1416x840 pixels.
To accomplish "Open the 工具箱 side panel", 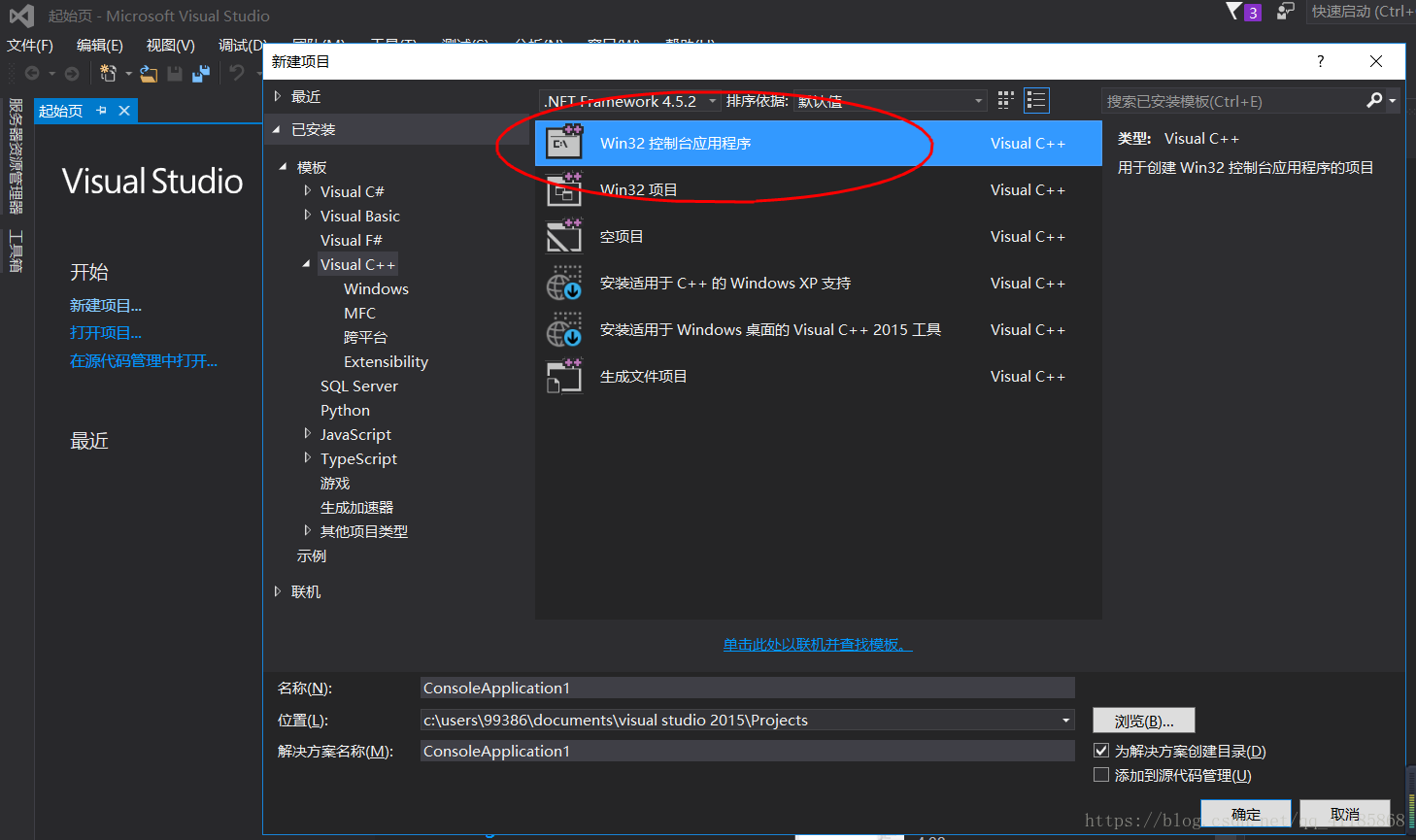I will point(16,251).
